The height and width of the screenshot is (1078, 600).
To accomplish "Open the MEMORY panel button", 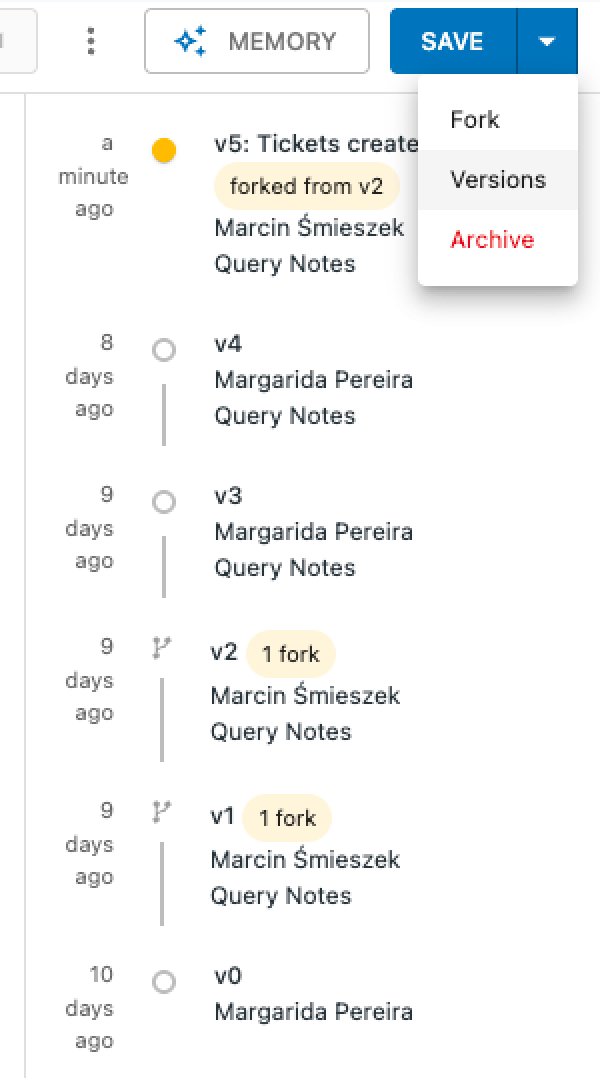I will tap(256, 41).
